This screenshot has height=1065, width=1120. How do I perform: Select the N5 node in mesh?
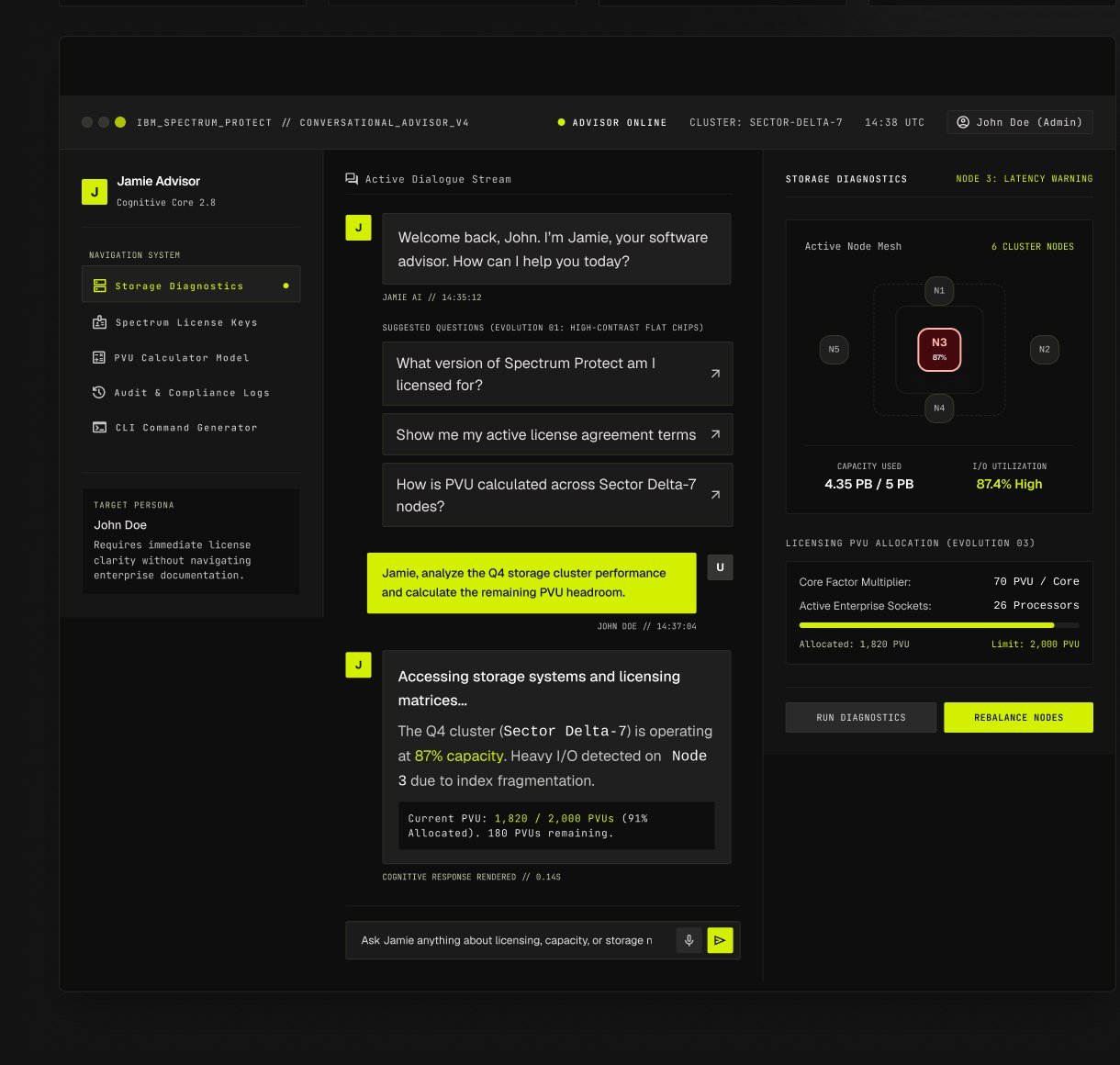click(x=834, y=349)
